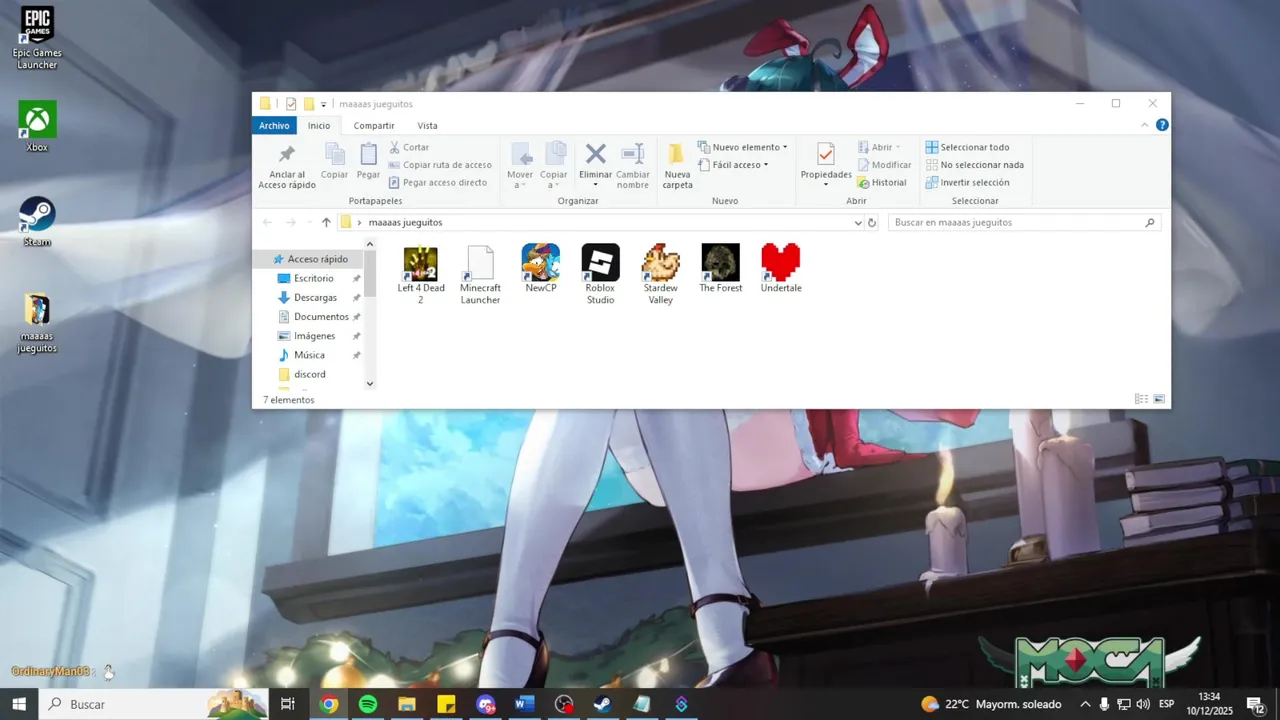Image resolution: width=1280 pixels, height=720 pixels.
Task: Switch to large icons view toggle
Action: 1159,399
